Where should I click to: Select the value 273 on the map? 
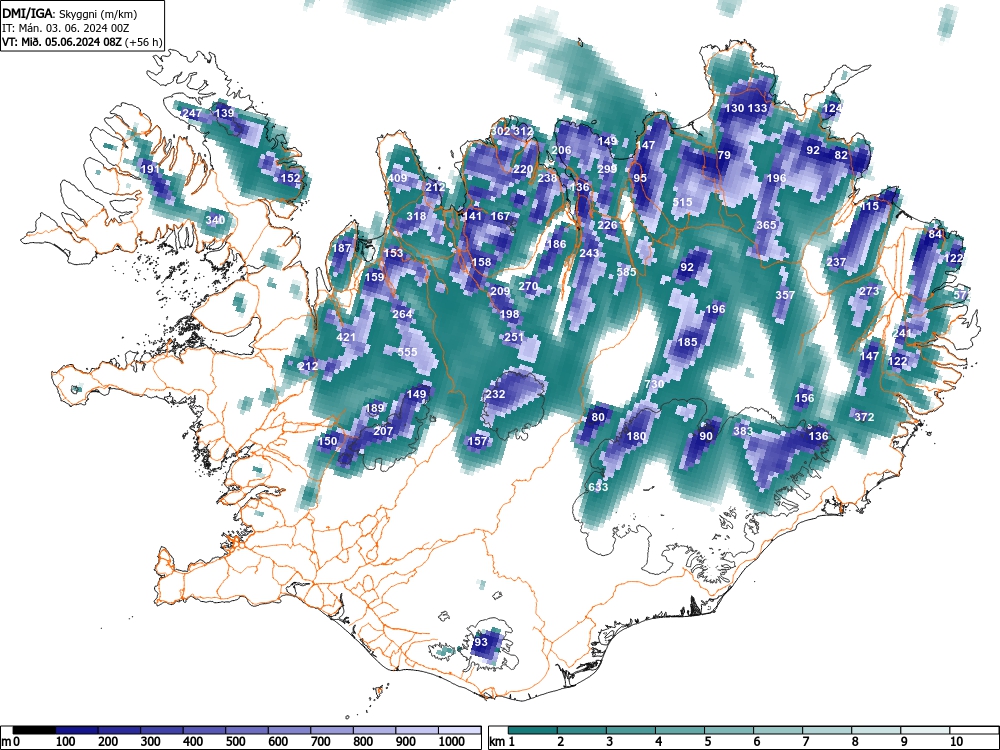(869, 291)
